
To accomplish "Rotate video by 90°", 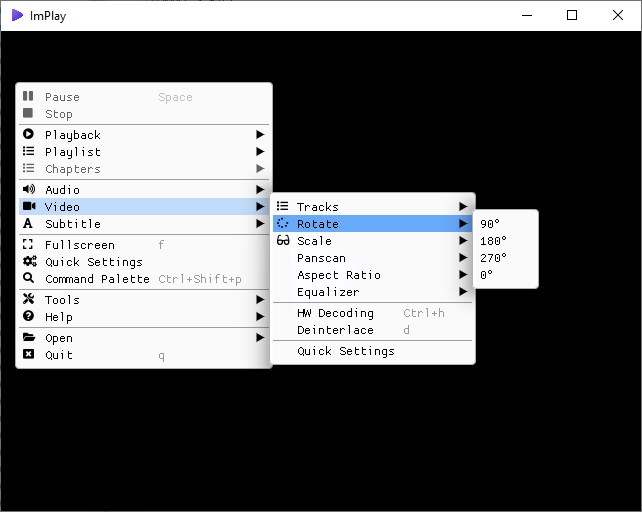I will (x=506, y=224).
